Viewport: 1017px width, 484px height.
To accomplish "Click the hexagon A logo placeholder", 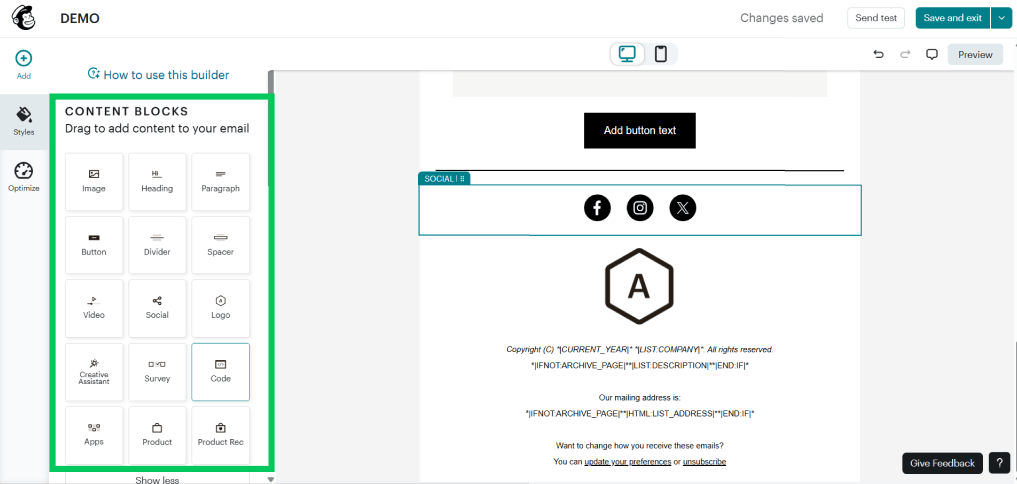I will click(x=640, y=286).
